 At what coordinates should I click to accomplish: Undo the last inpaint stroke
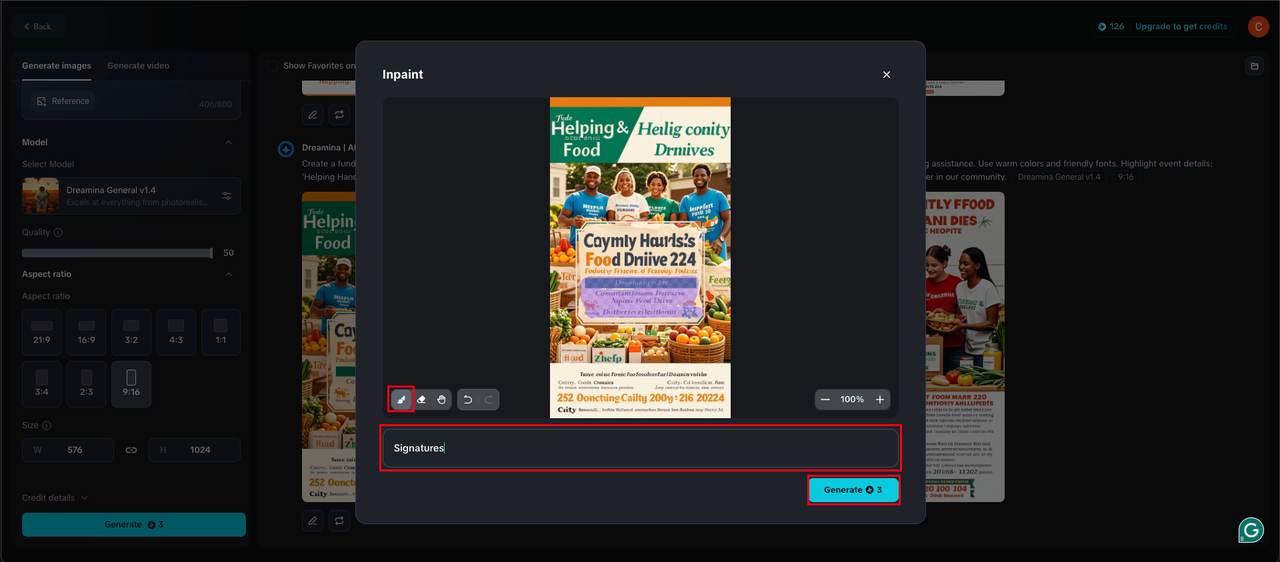[x=468, y=399]
